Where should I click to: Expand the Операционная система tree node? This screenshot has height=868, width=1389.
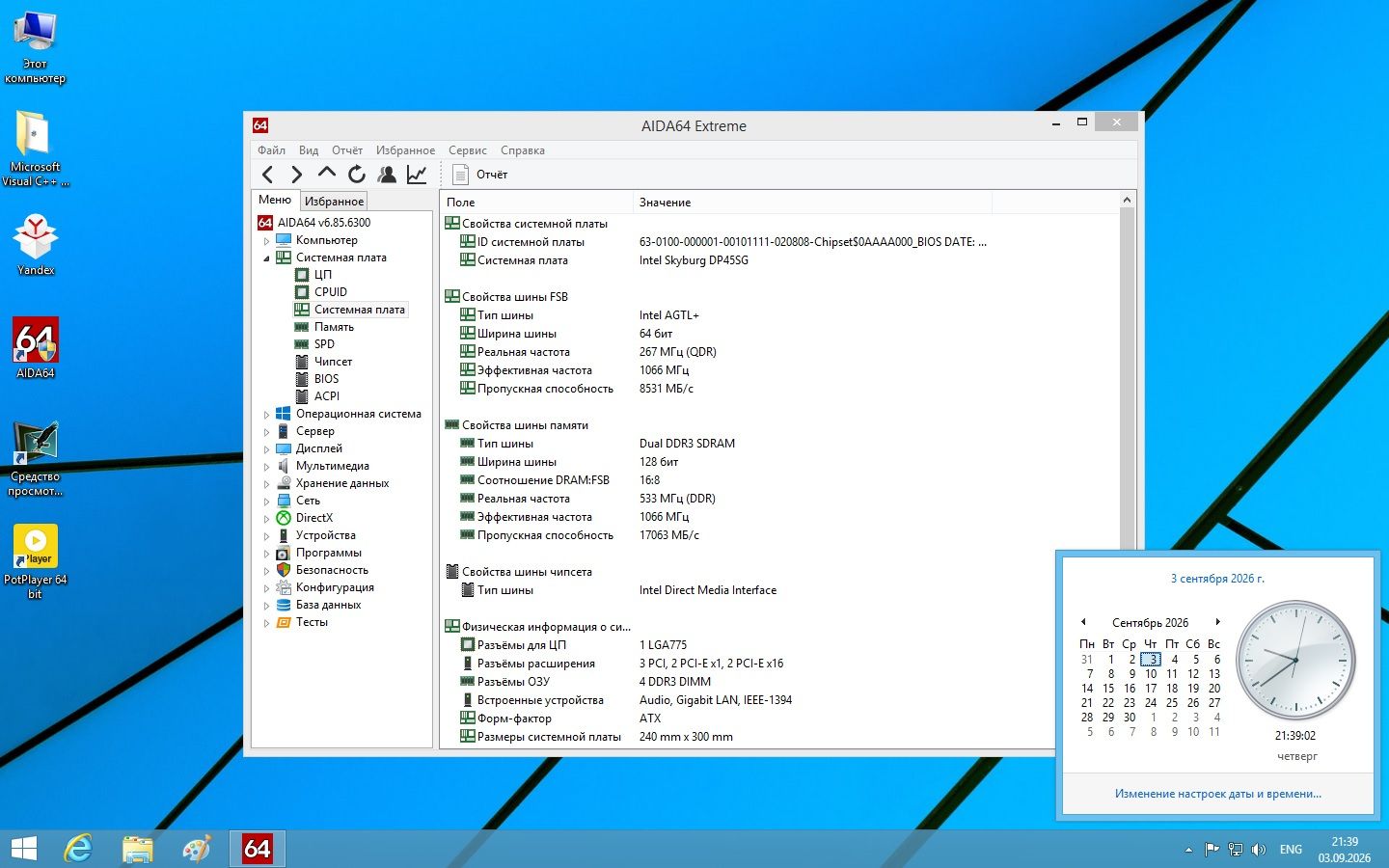click(x=267, y=415)
